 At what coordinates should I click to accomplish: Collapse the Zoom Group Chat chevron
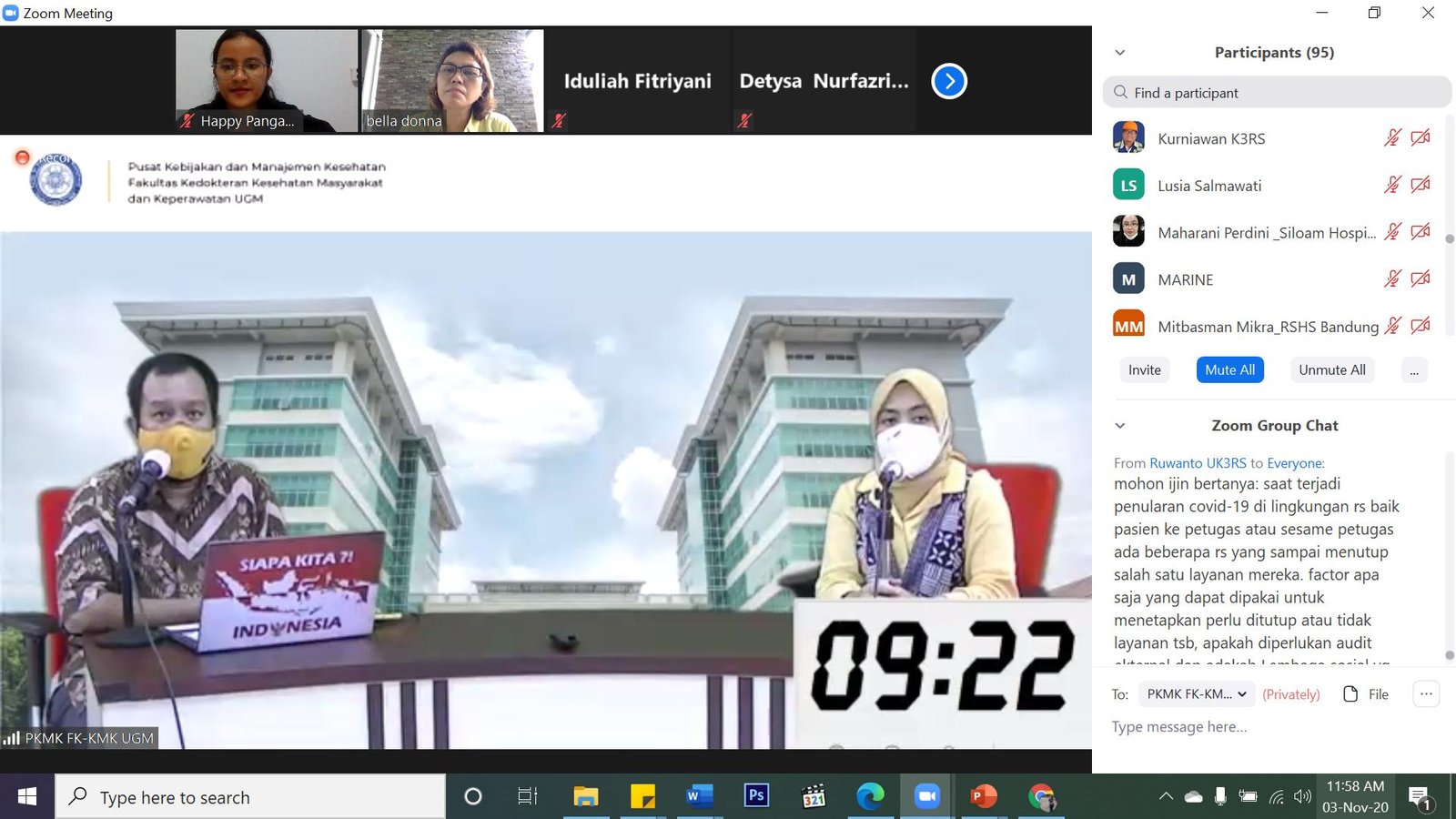[1120, 426]
